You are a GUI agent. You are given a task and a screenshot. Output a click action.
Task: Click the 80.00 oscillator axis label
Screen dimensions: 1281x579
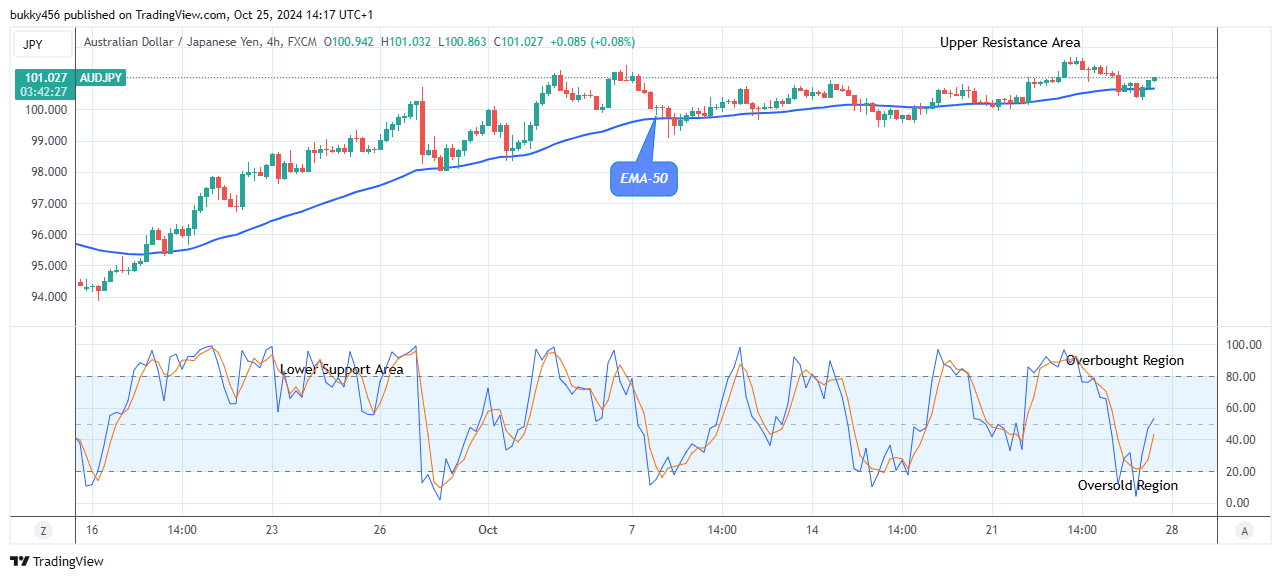pos(1240,376)
